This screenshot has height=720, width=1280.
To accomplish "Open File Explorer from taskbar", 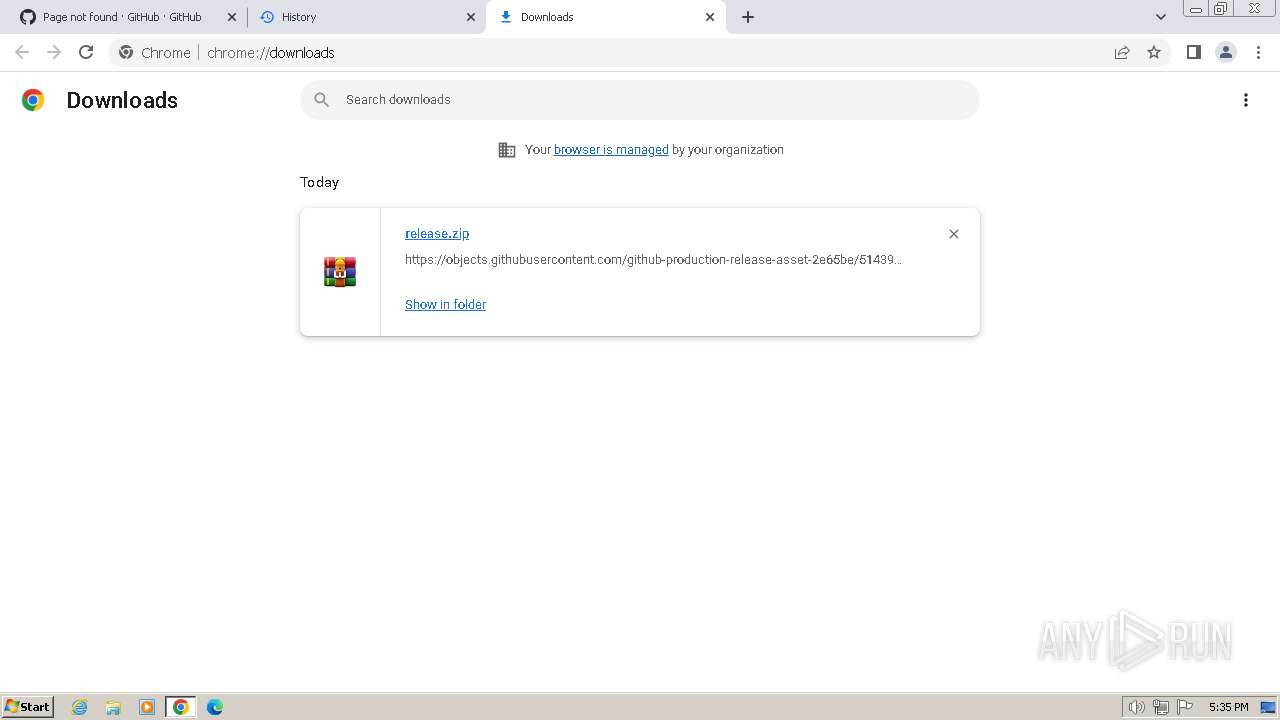I will 113,707.
